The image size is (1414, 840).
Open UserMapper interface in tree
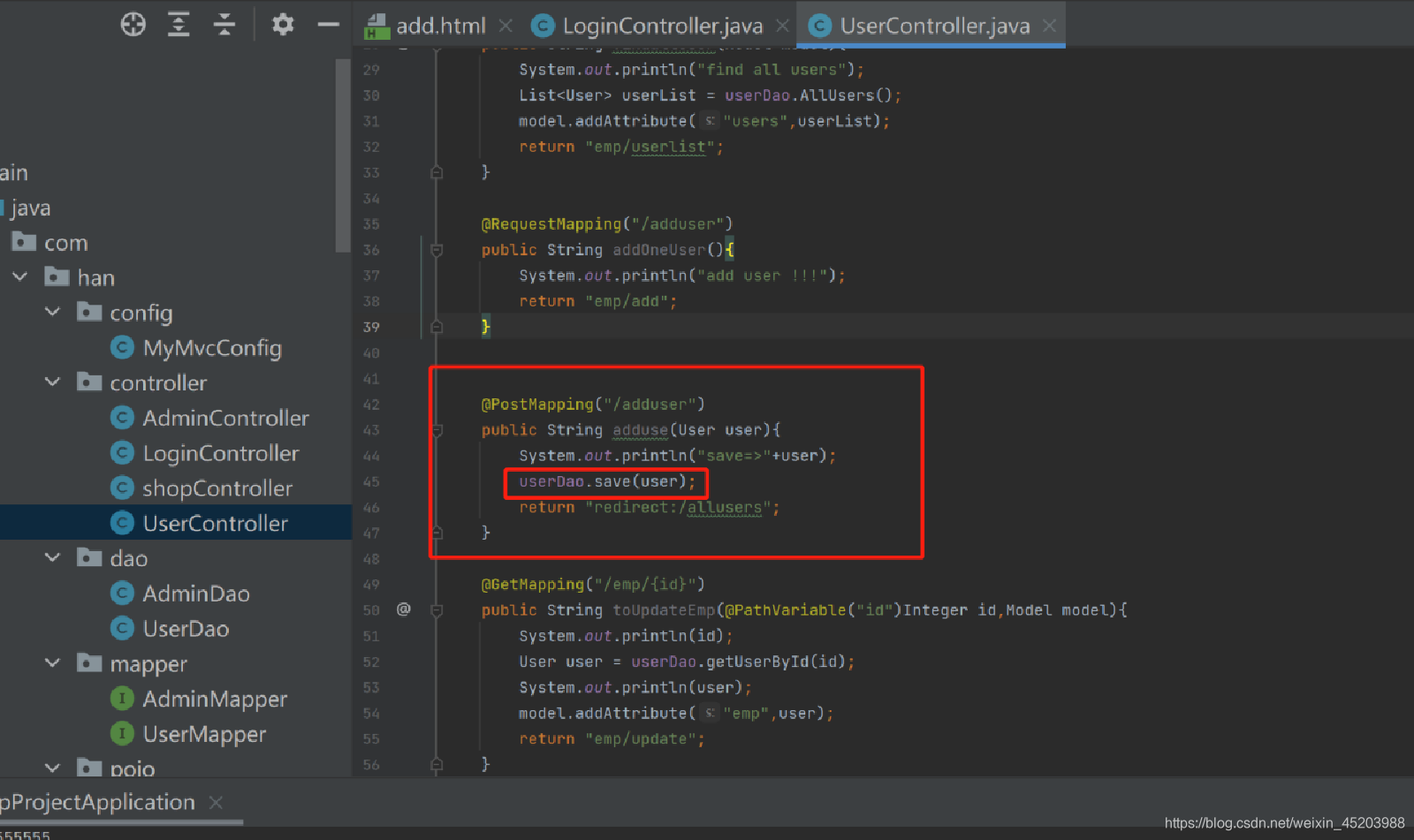[204, 734]
